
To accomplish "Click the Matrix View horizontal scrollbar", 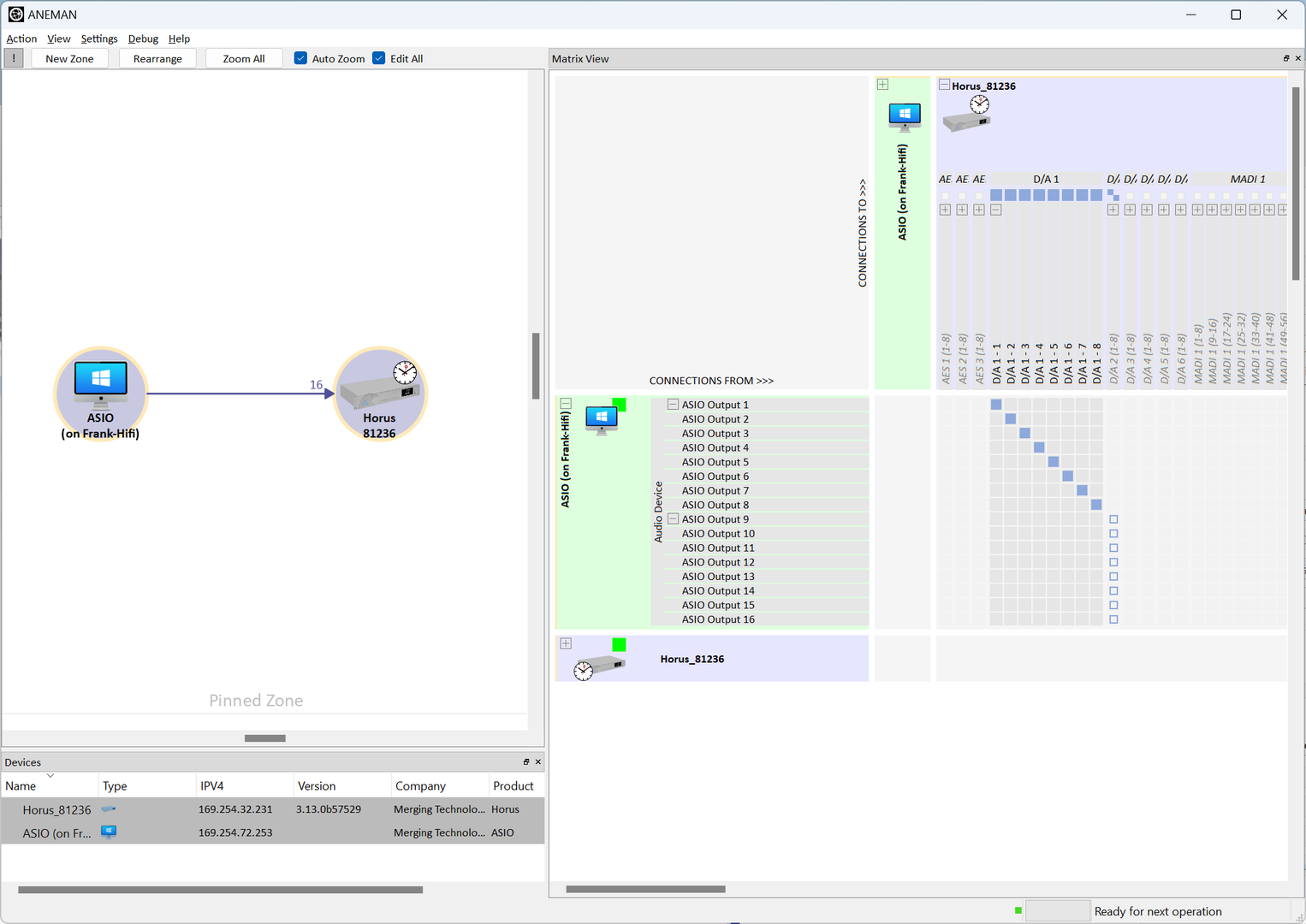I will pos(645,889).
